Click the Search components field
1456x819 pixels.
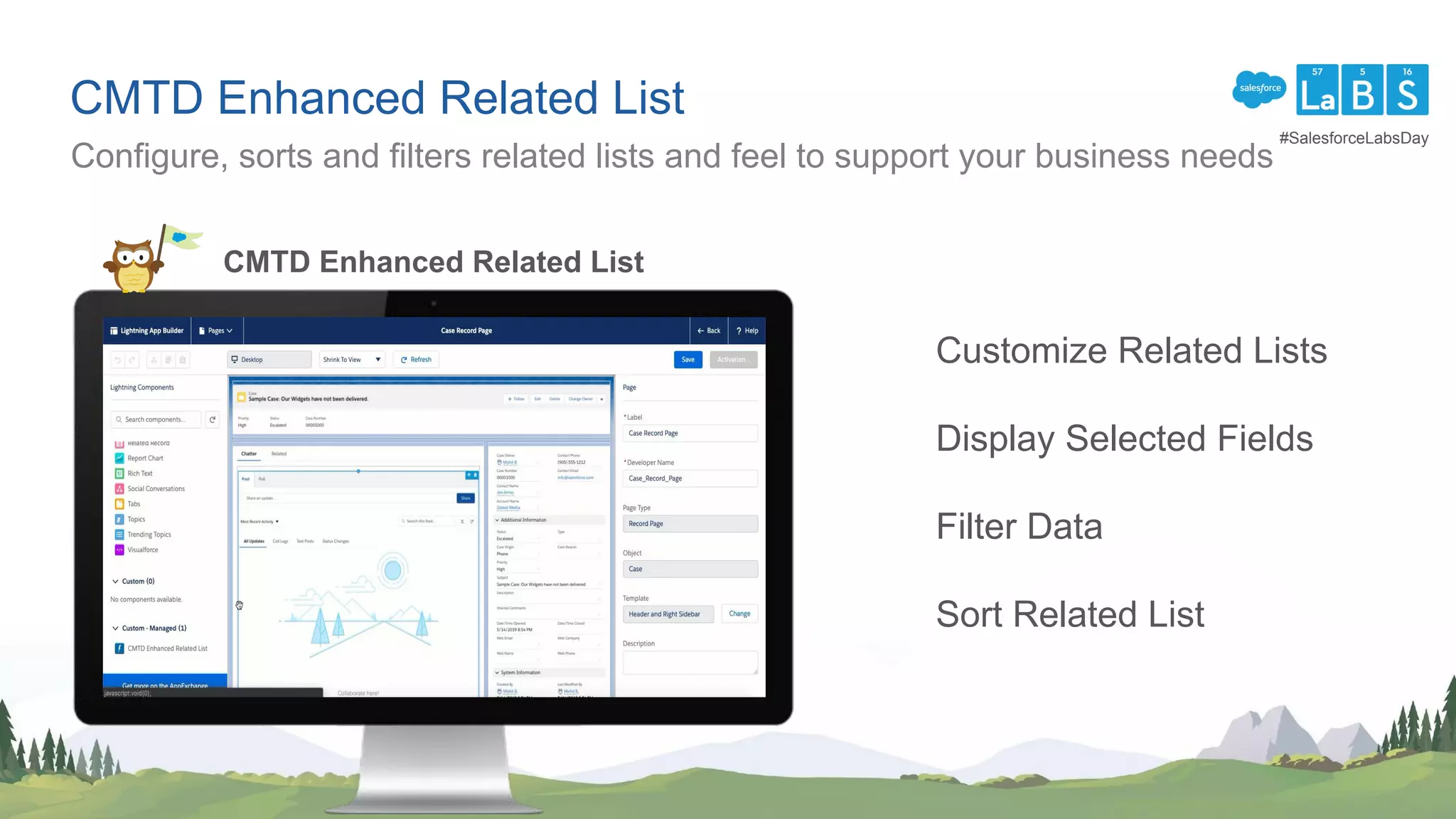click(x=156, y=419)
